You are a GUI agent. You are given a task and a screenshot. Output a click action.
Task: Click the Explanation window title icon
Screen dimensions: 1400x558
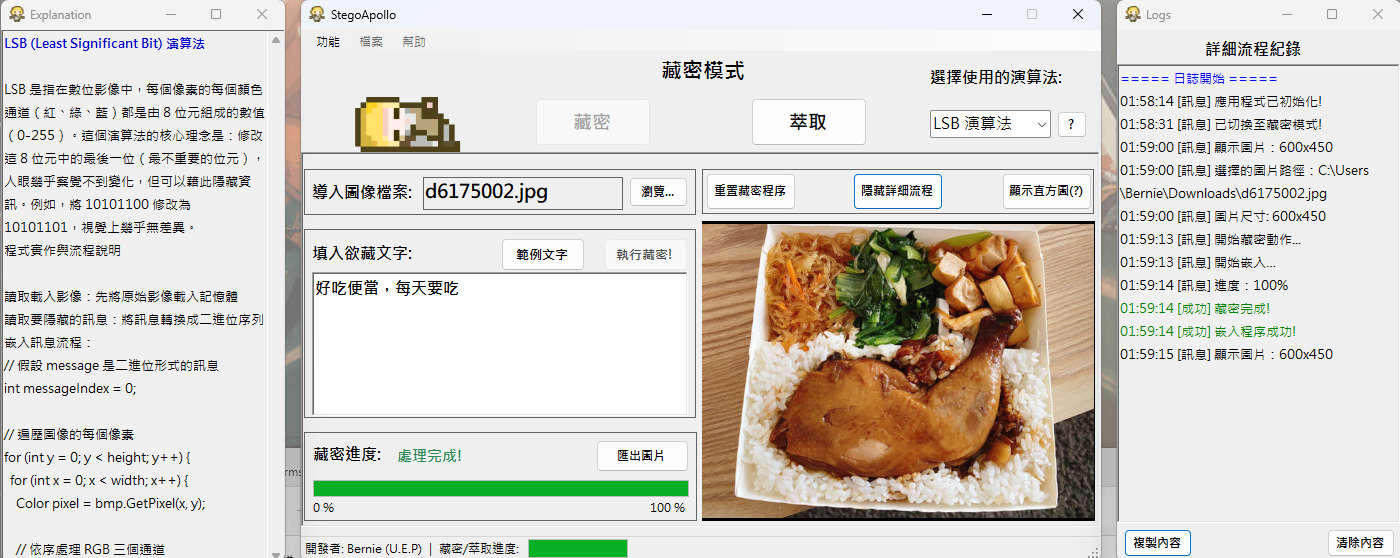16,14
